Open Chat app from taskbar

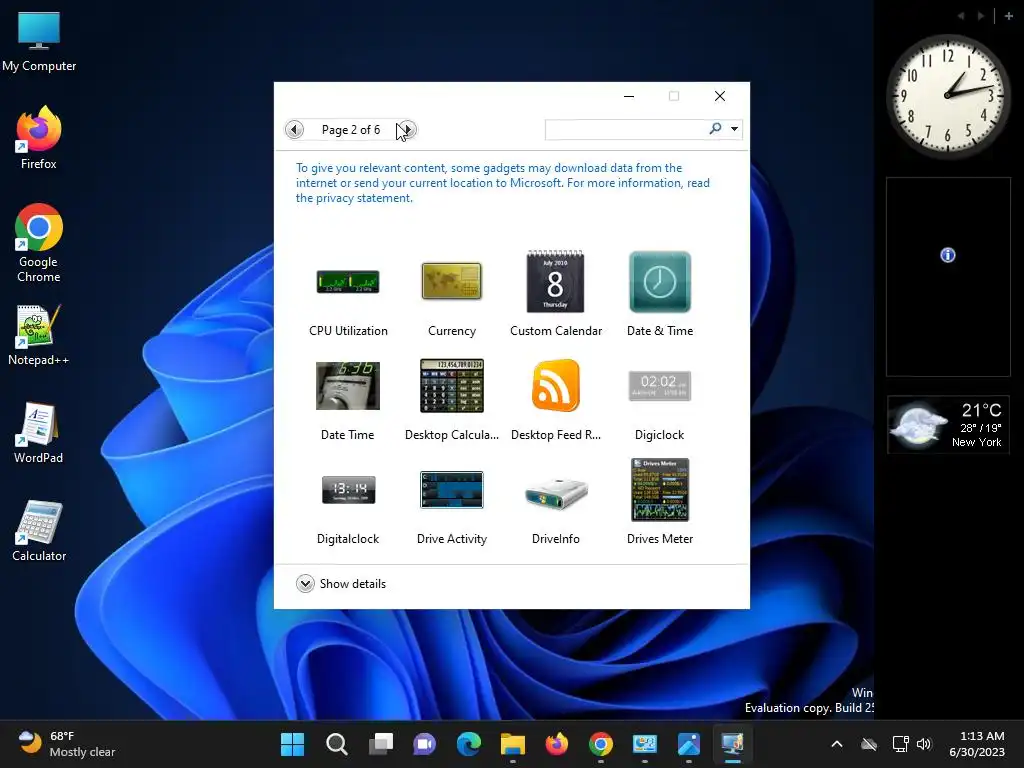click(x=424, y=744)
